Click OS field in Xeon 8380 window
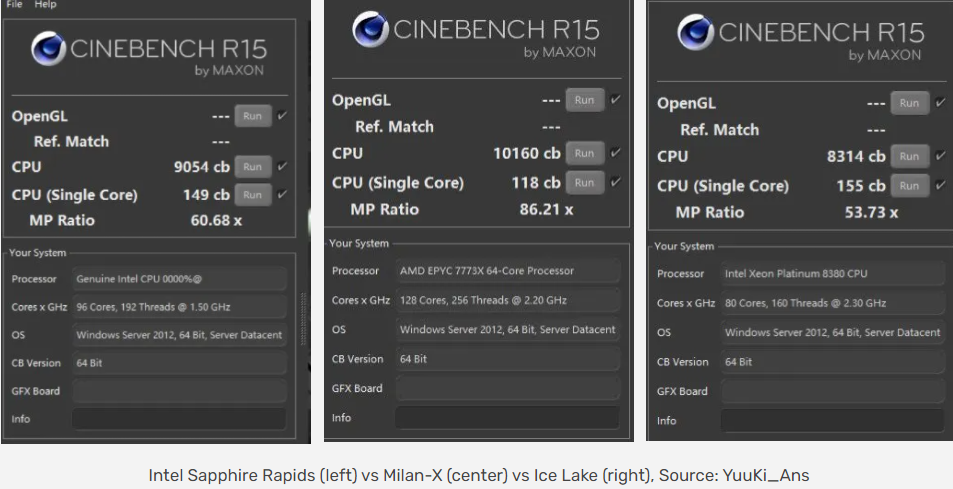The width and height of the screenshot is (953, 489). coord(833,332)
